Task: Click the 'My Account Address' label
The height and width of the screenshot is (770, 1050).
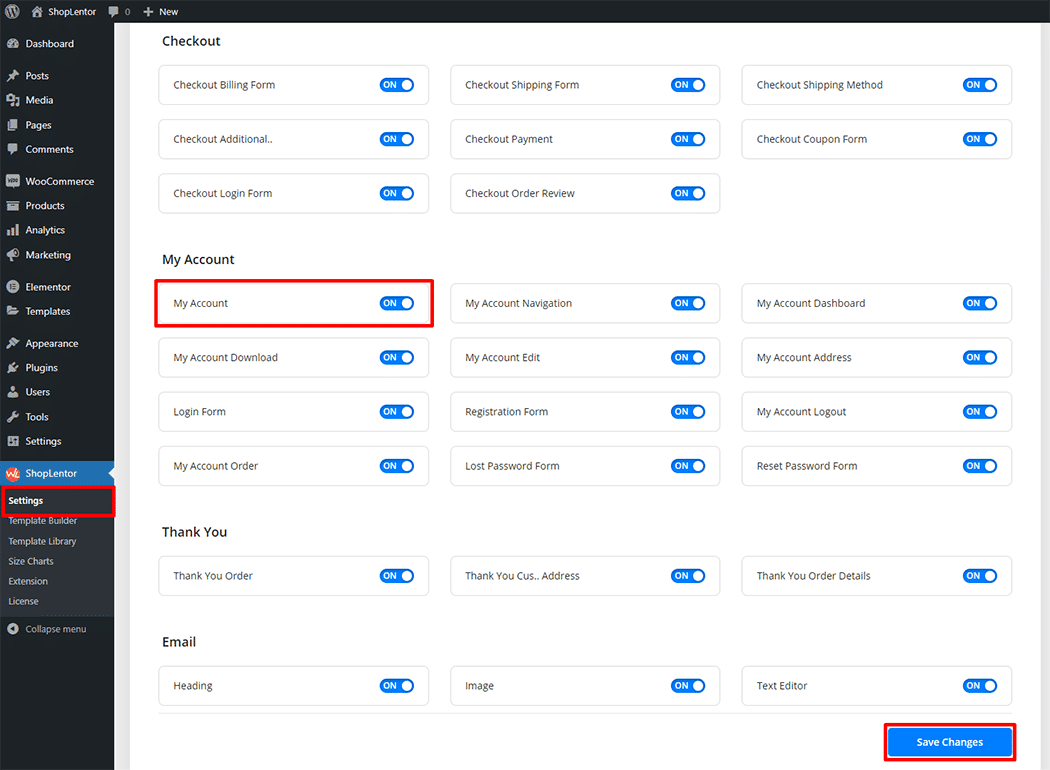Action: 804,358
